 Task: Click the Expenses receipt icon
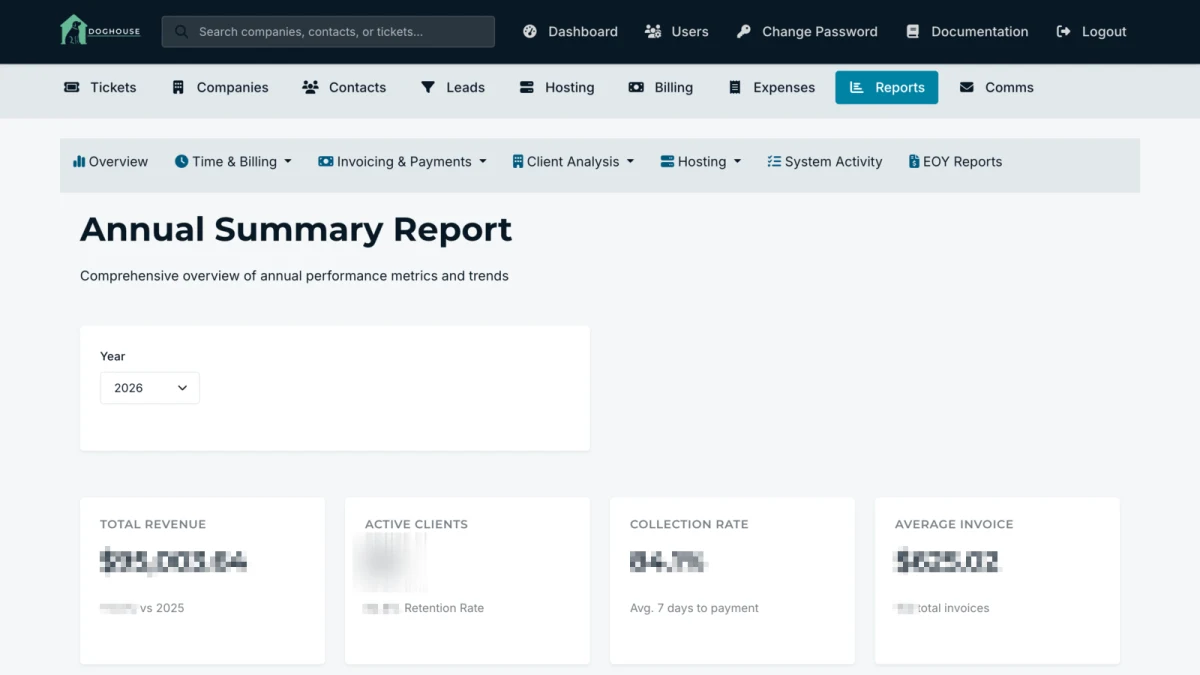point(735,87)
